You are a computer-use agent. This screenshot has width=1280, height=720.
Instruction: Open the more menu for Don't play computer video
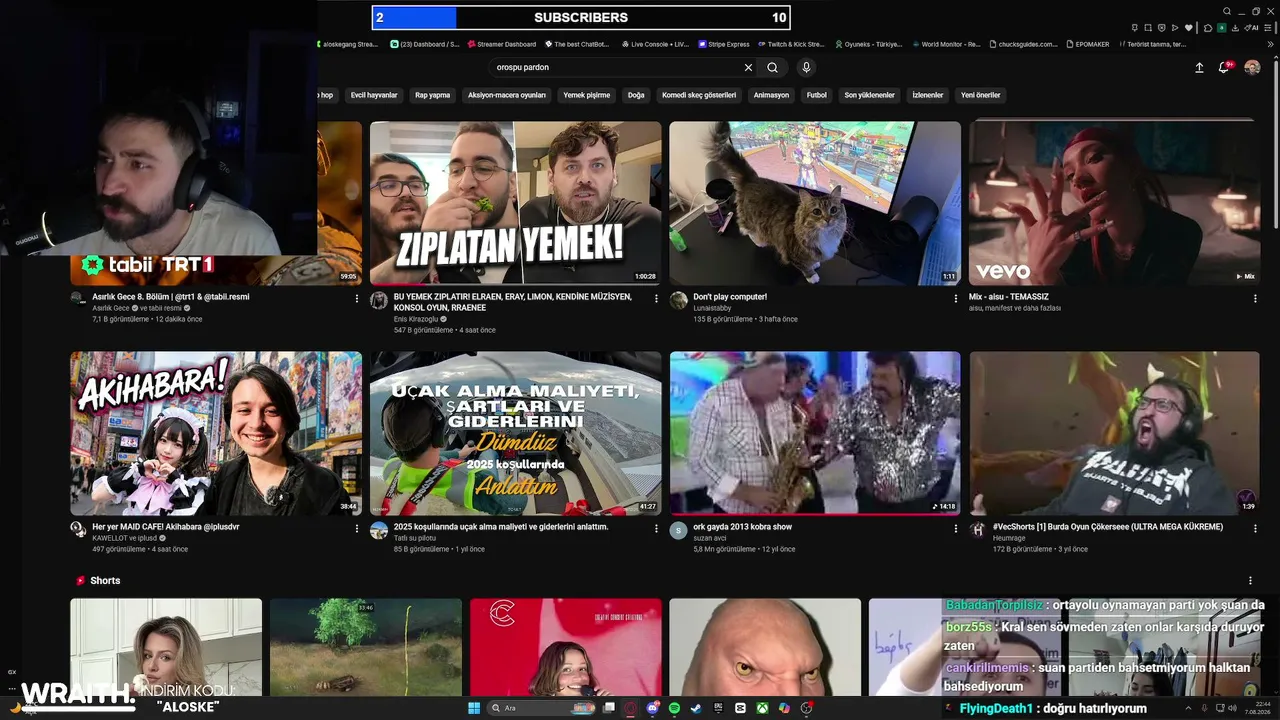pyautogui.click(x=956, y=298)
